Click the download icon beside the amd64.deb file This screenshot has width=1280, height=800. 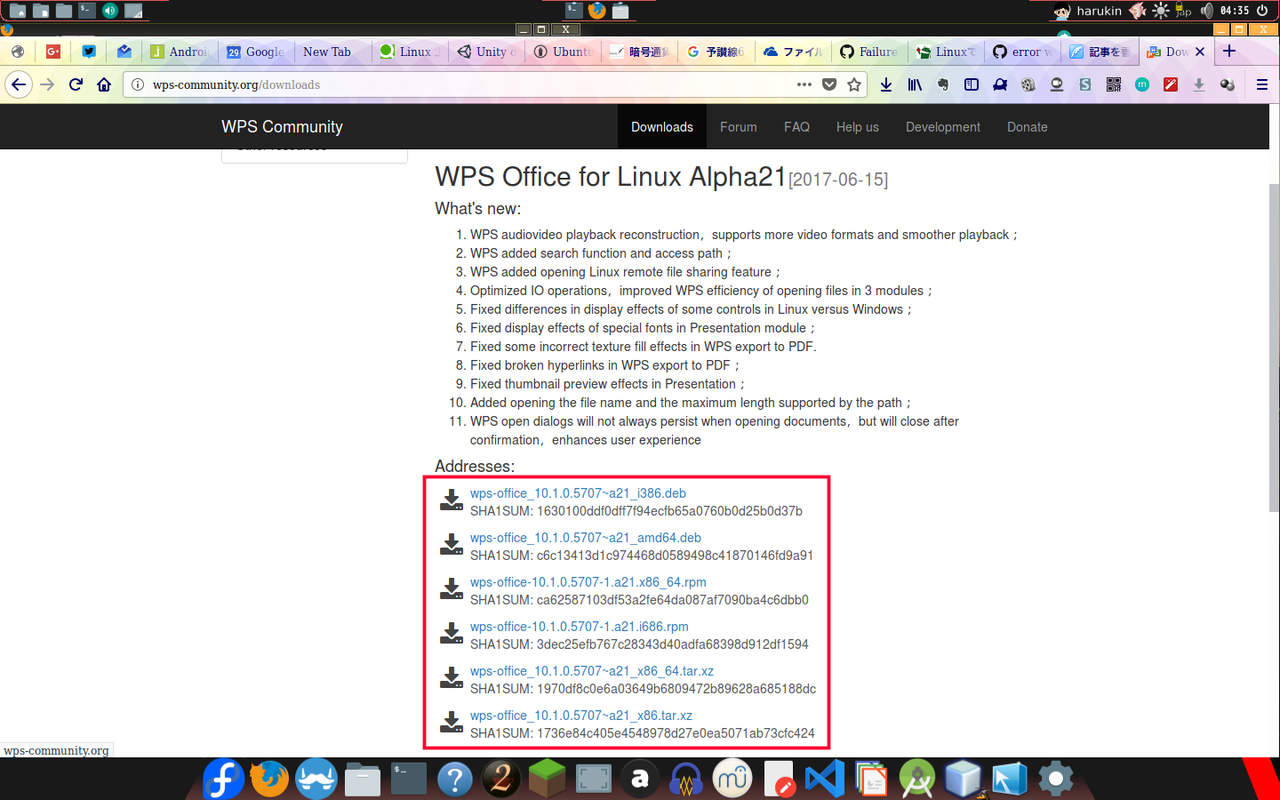tap(452, 545)
